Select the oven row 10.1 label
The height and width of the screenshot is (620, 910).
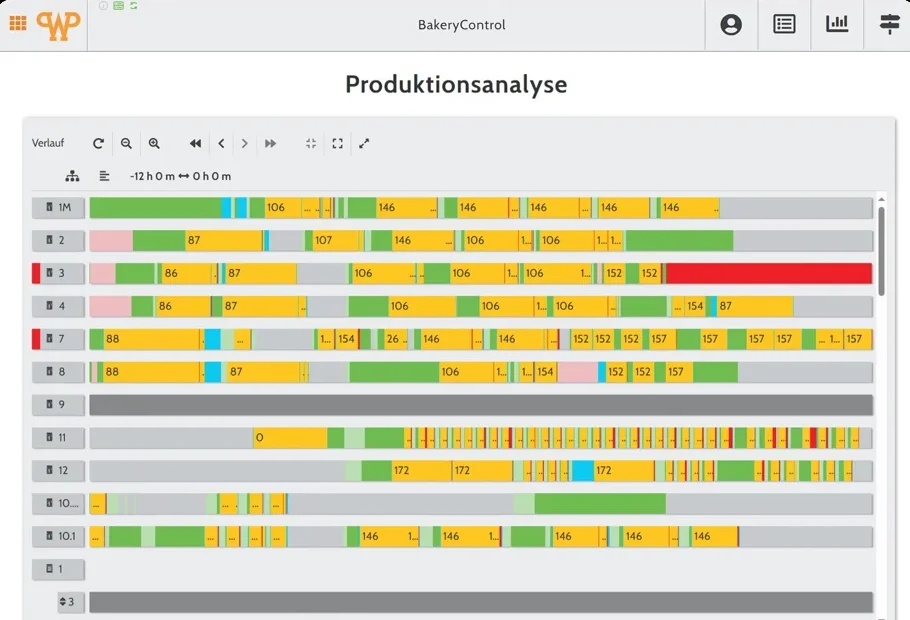(x=58, y=536)
